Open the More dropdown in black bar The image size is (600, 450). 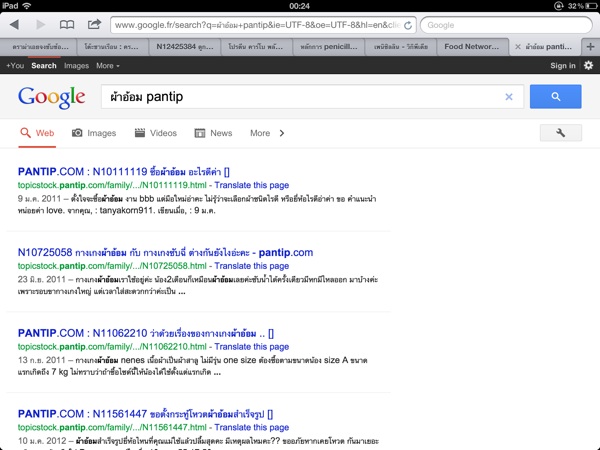click(108, 66)
